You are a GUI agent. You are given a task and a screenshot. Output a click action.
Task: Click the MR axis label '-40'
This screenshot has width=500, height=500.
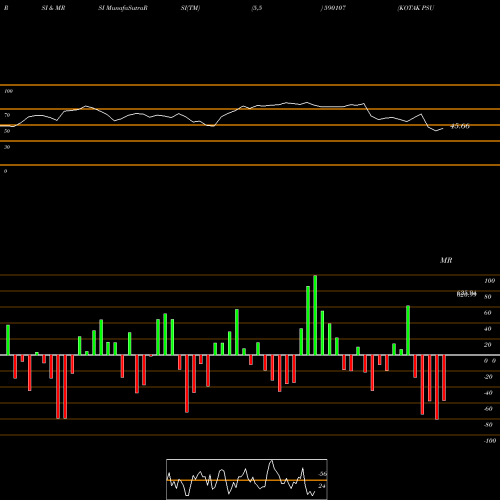(x=488, y=393)
